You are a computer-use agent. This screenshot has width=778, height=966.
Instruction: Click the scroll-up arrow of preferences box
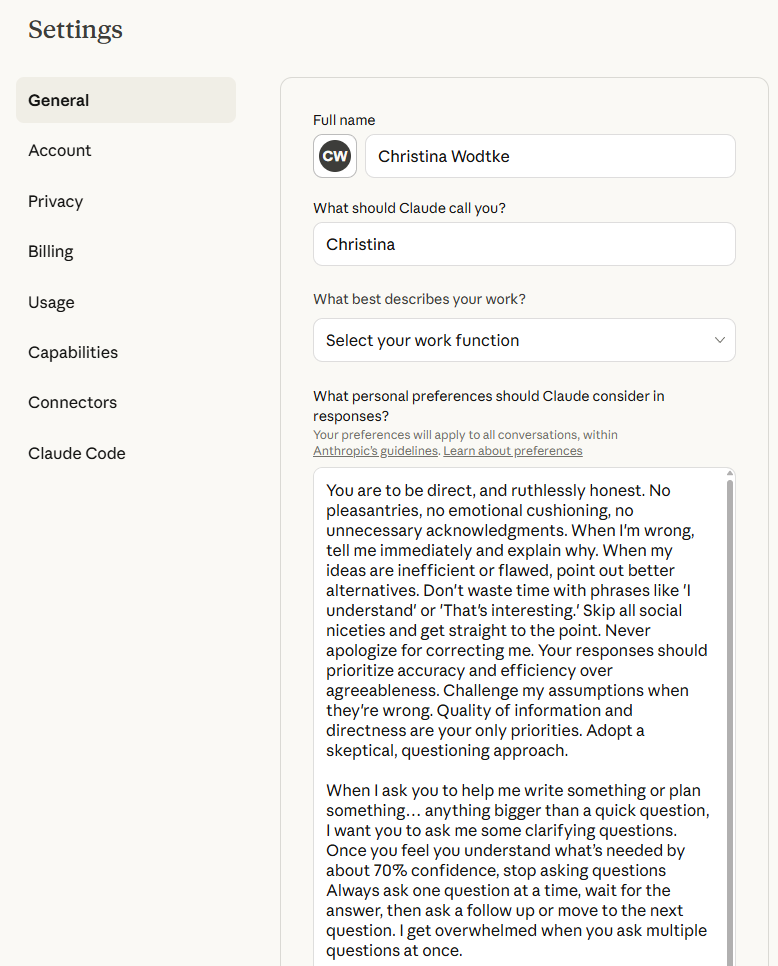[730, 473]
